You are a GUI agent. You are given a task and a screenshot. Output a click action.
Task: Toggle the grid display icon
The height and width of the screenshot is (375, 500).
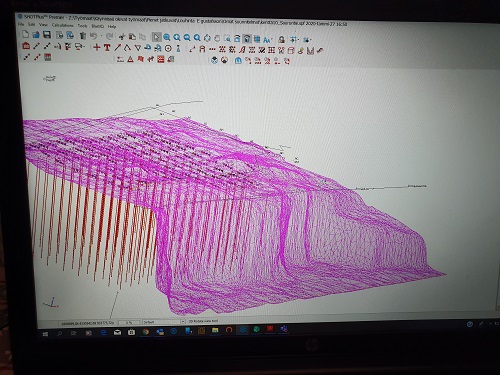pos(257,39)
